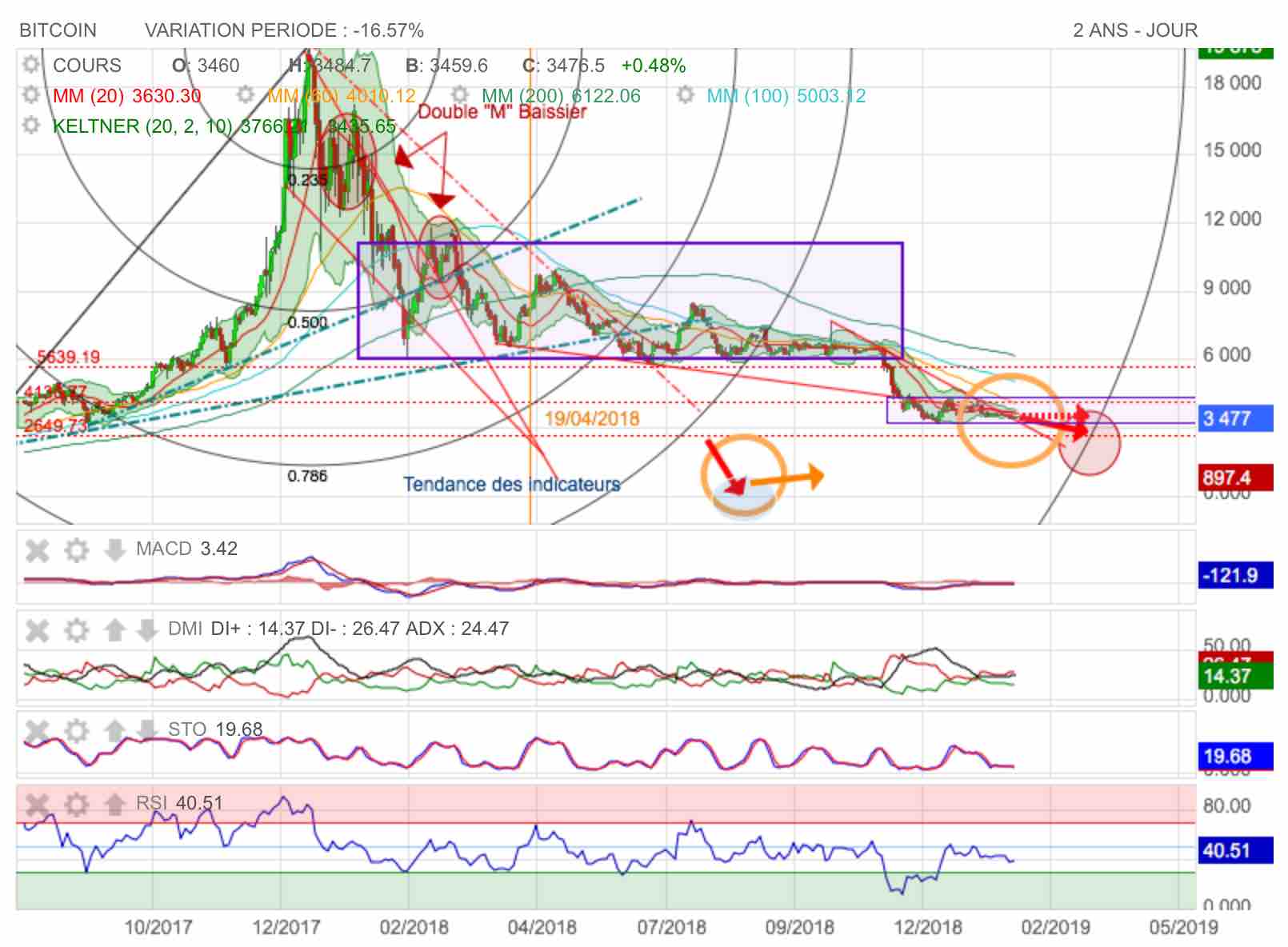Open settings gear for MM (100)
The width and height of the screenshot is (1288, 947).
685,95
